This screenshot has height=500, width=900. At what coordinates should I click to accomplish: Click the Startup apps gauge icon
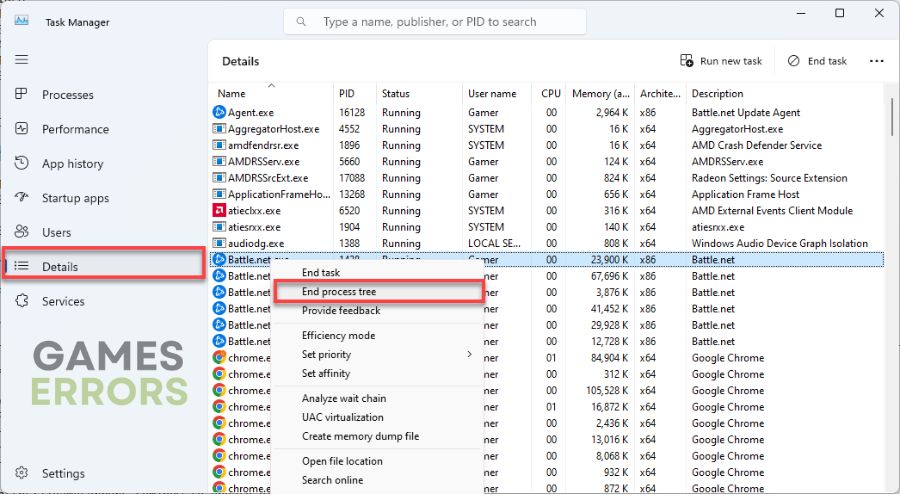click(21, 197)
